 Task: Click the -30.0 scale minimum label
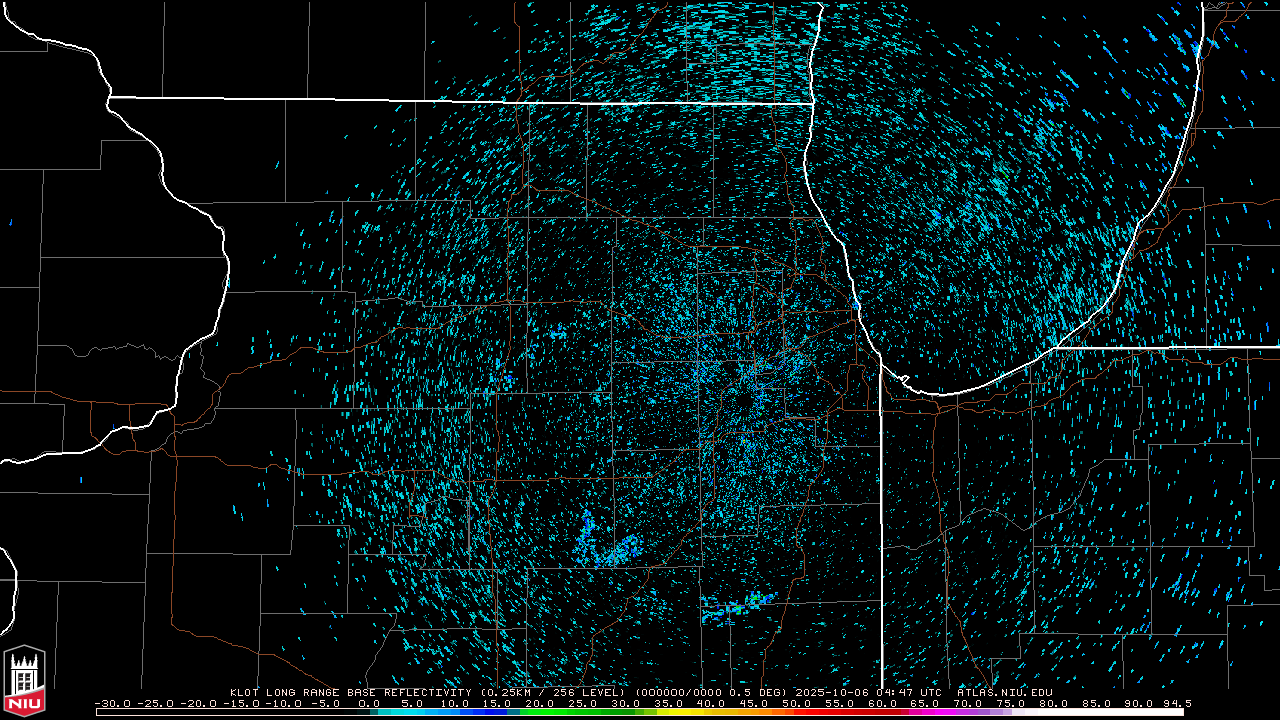point(112,703)
